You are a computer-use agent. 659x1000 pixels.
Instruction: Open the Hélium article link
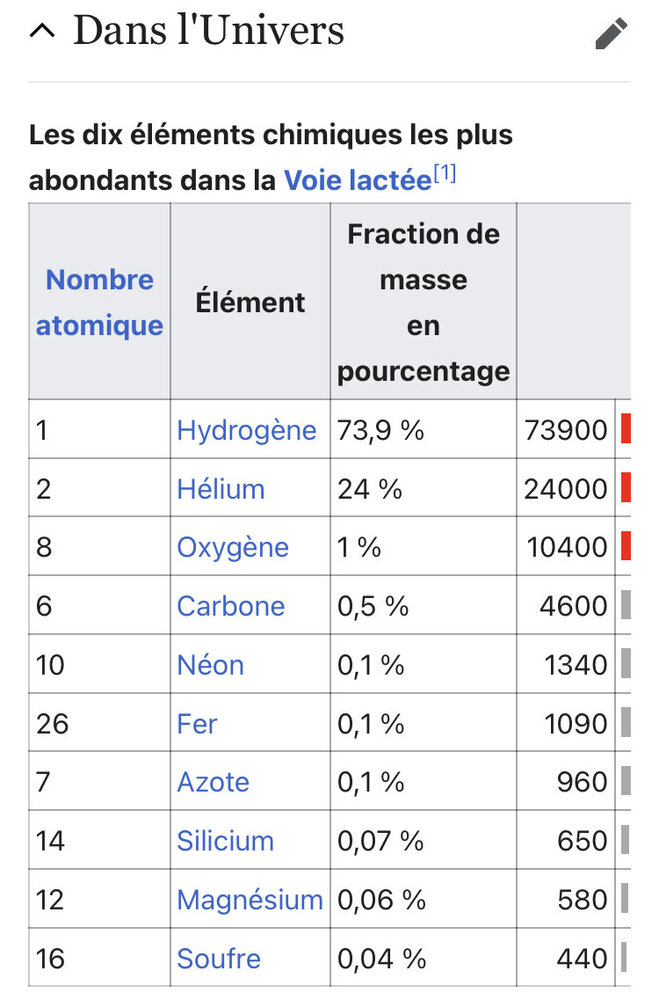220,489
